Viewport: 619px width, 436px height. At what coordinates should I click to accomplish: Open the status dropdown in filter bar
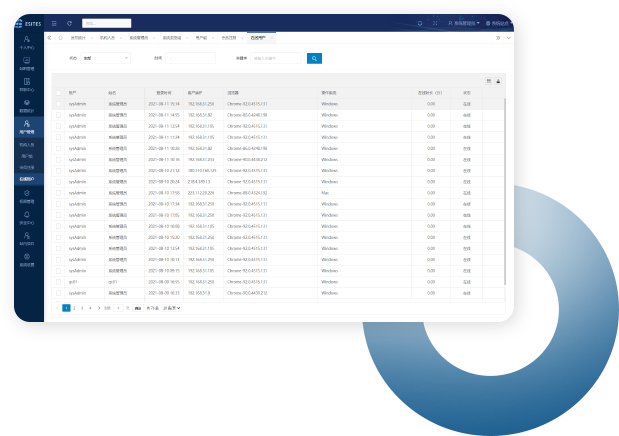106,59
